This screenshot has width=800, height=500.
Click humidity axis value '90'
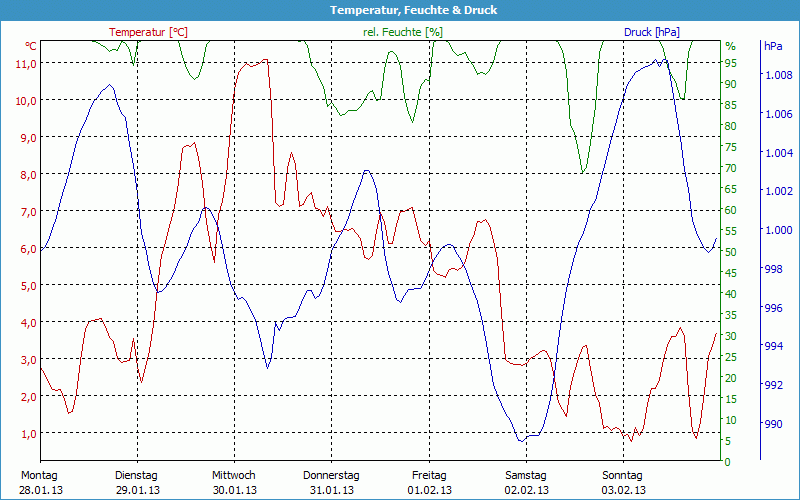731,84
